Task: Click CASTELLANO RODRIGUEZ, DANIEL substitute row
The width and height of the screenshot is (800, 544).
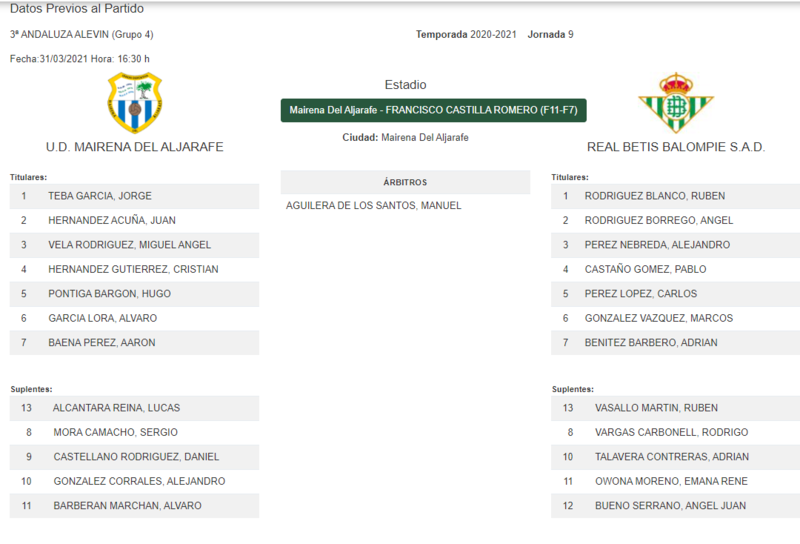Action: tap(134, 457)
